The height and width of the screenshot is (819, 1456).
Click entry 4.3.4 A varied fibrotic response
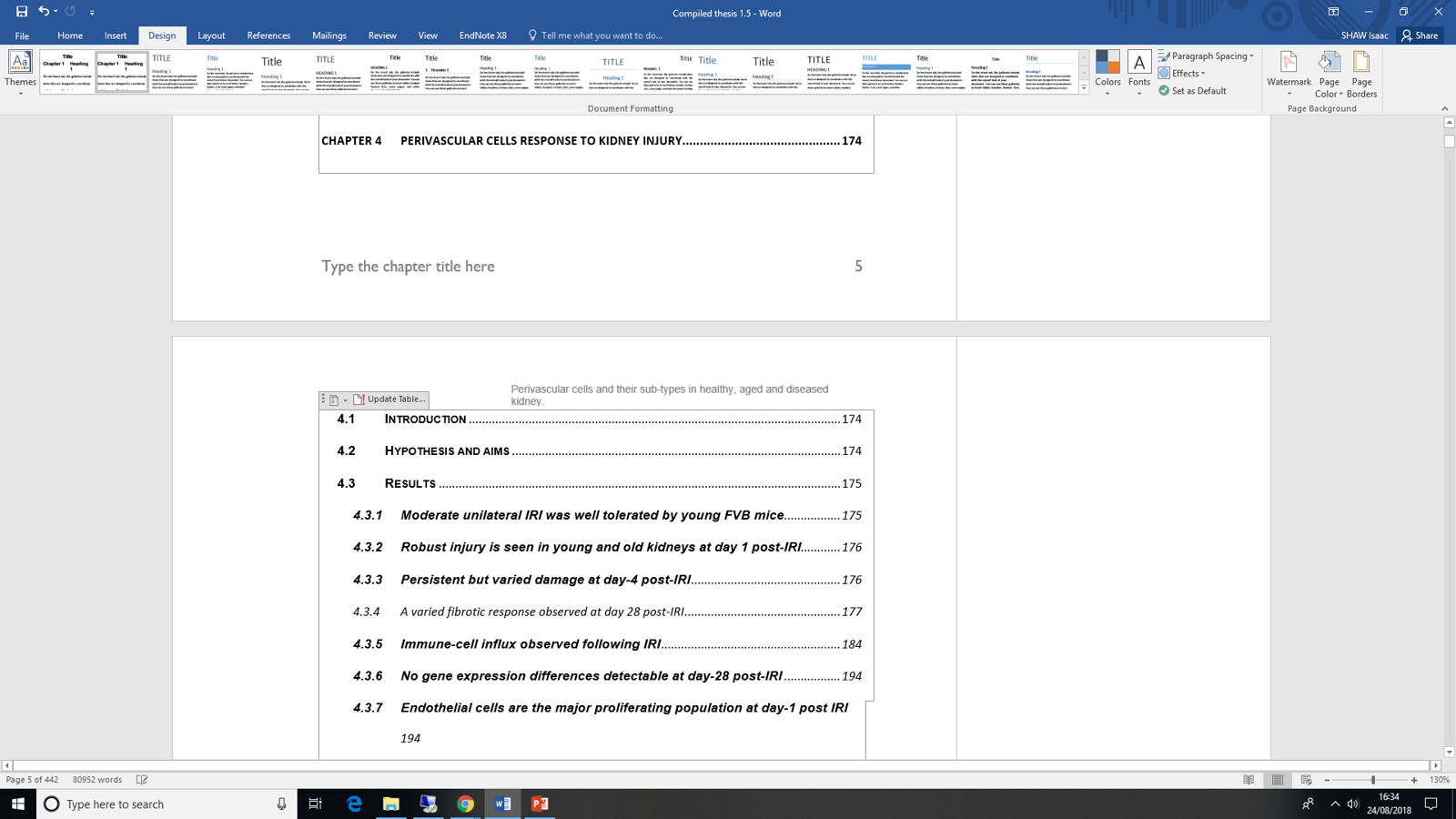click(607, 612)
